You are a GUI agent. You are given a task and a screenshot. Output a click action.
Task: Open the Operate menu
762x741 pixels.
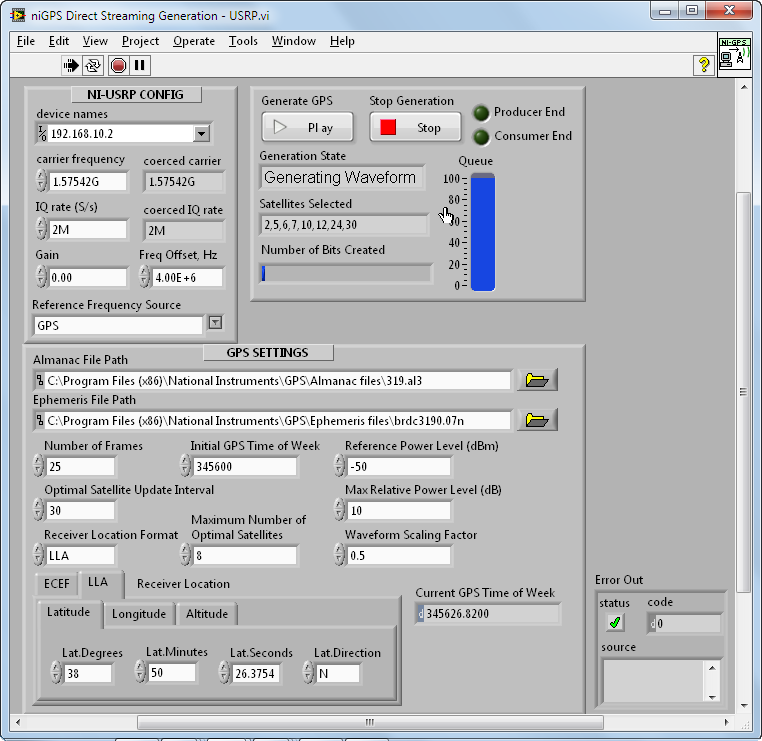tap(194, 41)
